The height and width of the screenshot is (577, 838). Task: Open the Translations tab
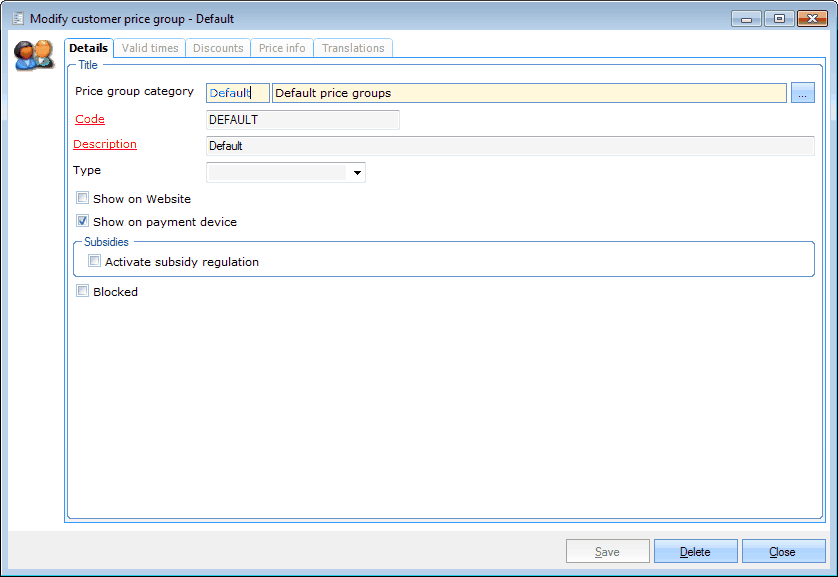point(353,48)
